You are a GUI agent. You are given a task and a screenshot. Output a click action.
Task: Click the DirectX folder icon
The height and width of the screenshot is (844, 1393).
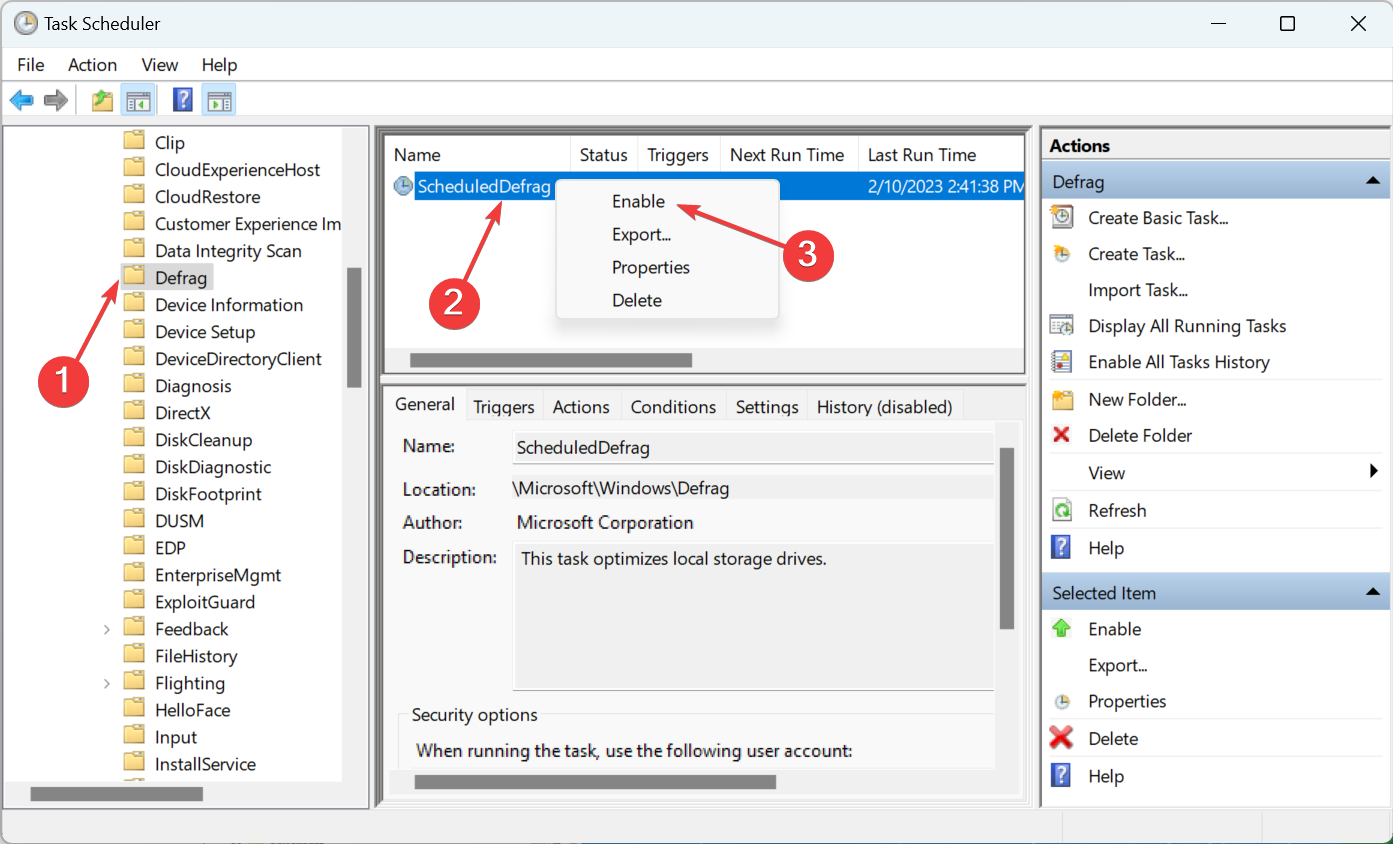(x=134, y=412)
